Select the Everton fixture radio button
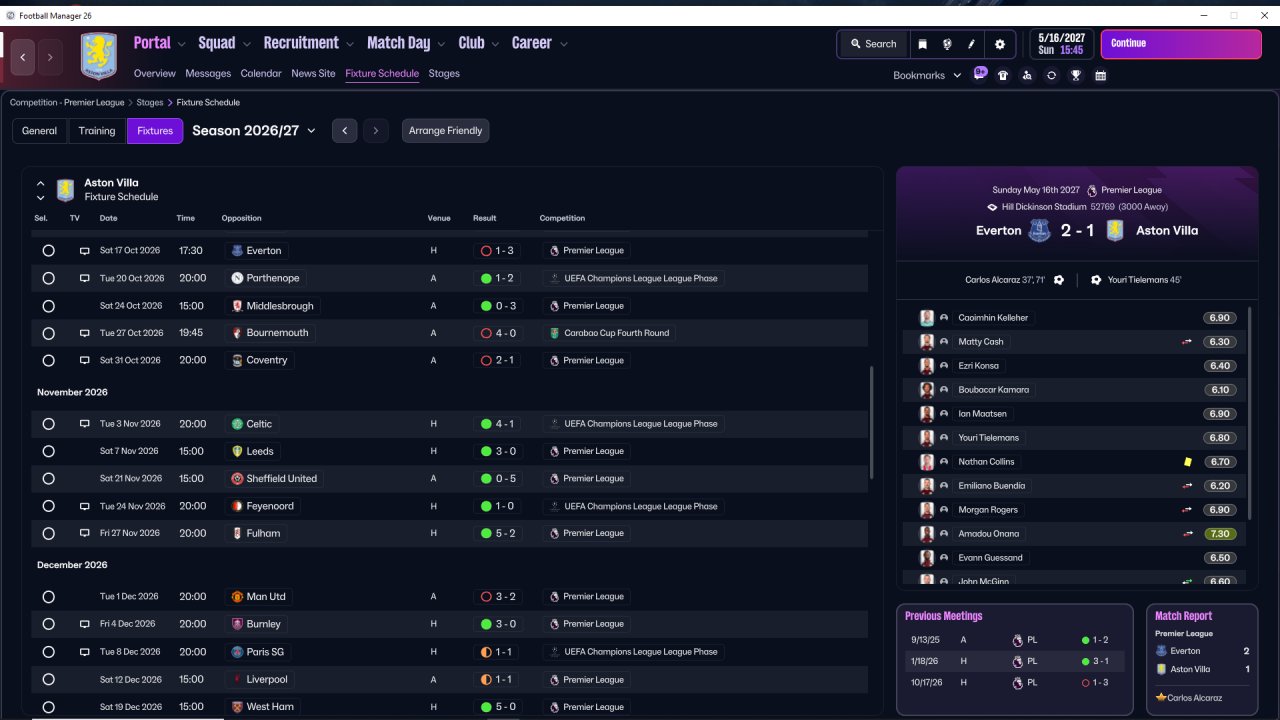The image size is (1280, 720). pos(48,251)
